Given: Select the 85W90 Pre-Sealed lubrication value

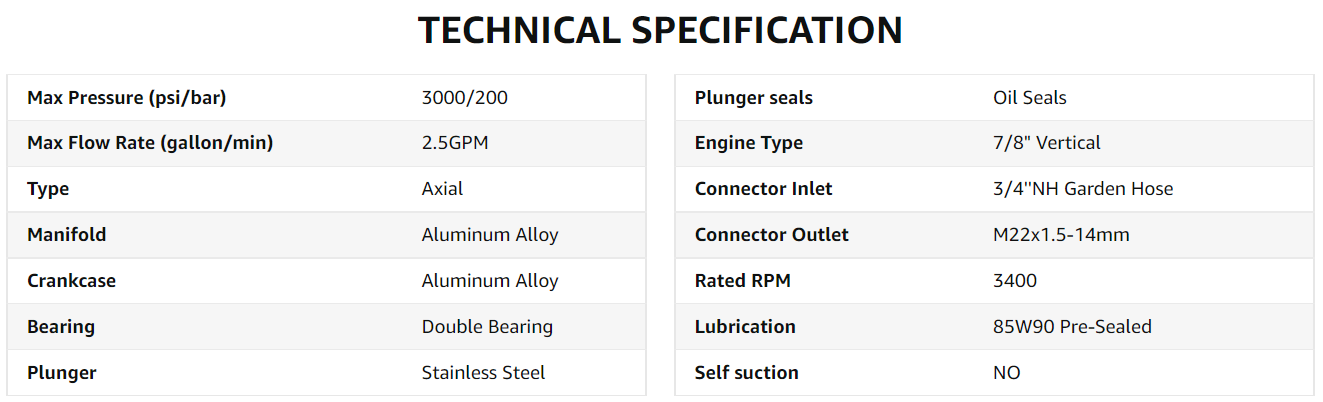Looking at the screenshot, I should 1072,327.
